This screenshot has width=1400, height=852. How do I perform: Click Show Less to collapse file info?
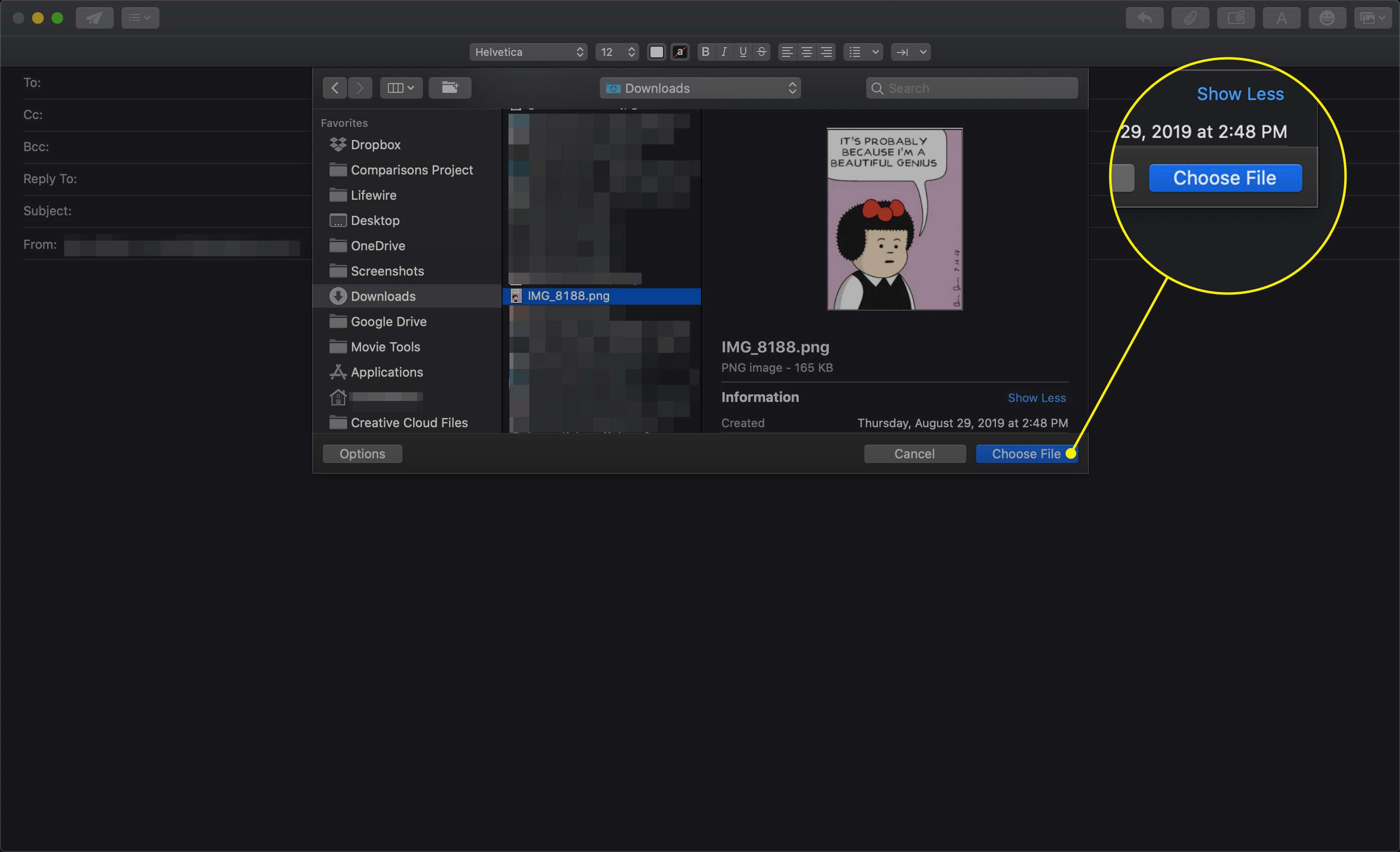pos(1037,398)
